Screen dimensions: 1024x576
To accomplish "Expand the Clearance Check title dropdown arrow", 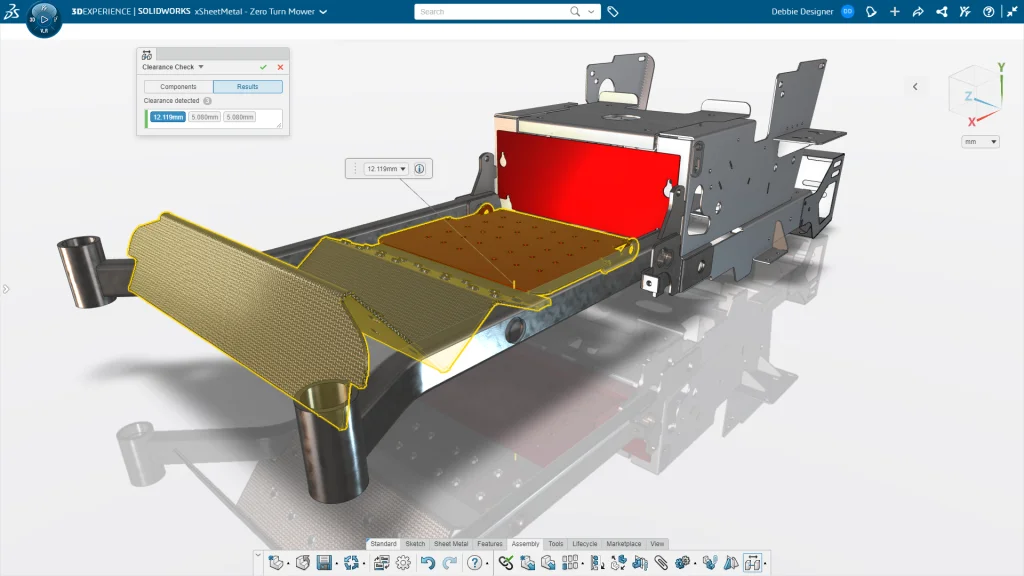I will 201,67.
